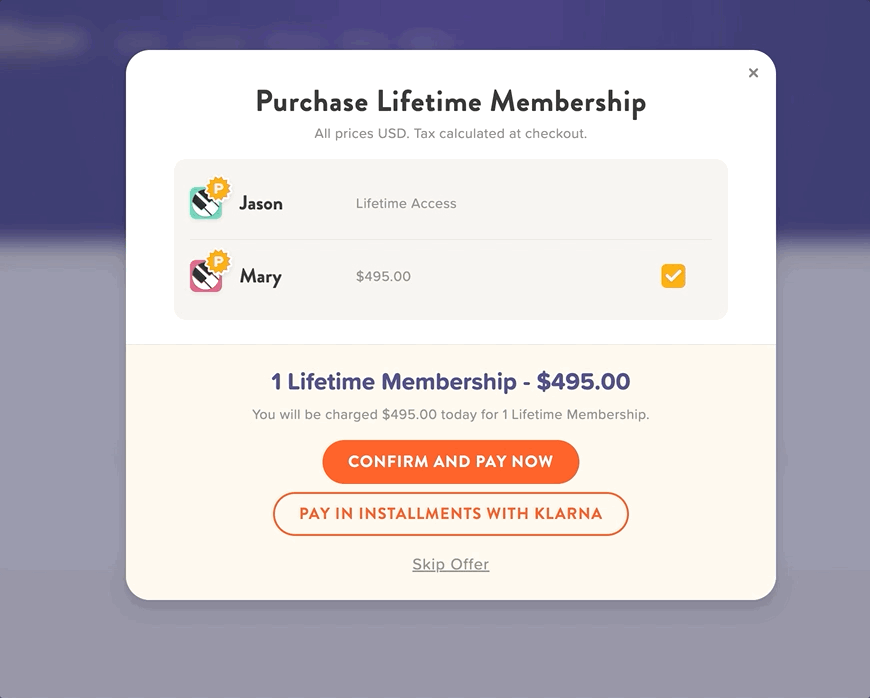Click the $495.00 price next to Mary
This screenshot has width=870, height=698.
(x=382, y=276)
